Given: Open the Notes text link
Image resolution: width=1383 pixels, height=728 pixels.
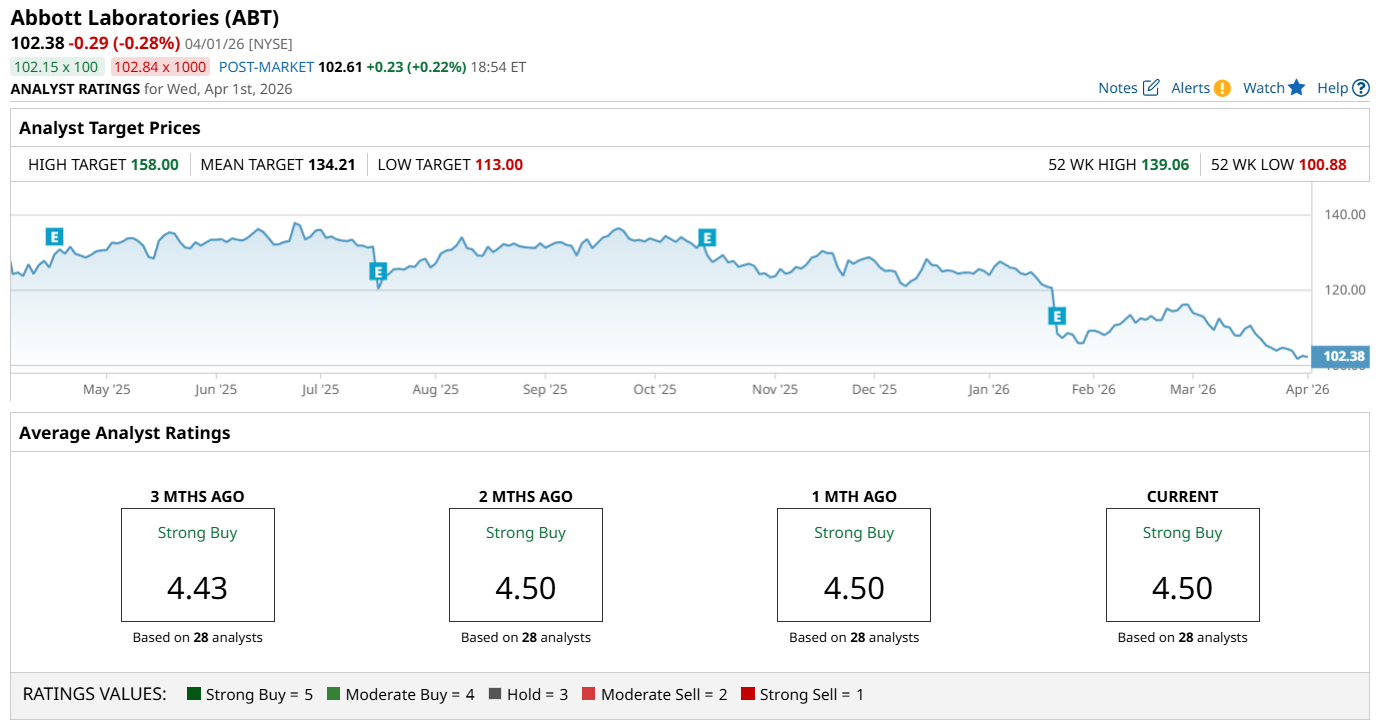Looking at the screenshot, I should coord(1117,88).
